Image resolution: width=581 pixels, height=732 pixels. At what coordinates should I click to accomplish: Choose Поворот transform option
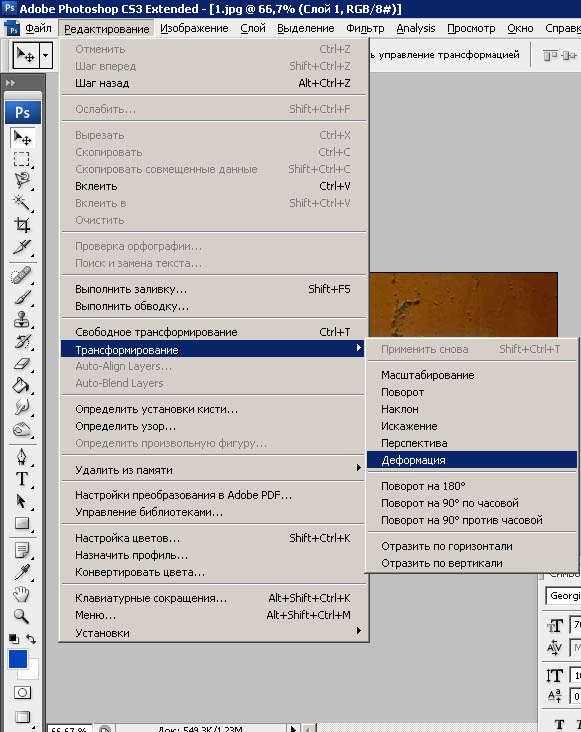[x=472, y=392]
